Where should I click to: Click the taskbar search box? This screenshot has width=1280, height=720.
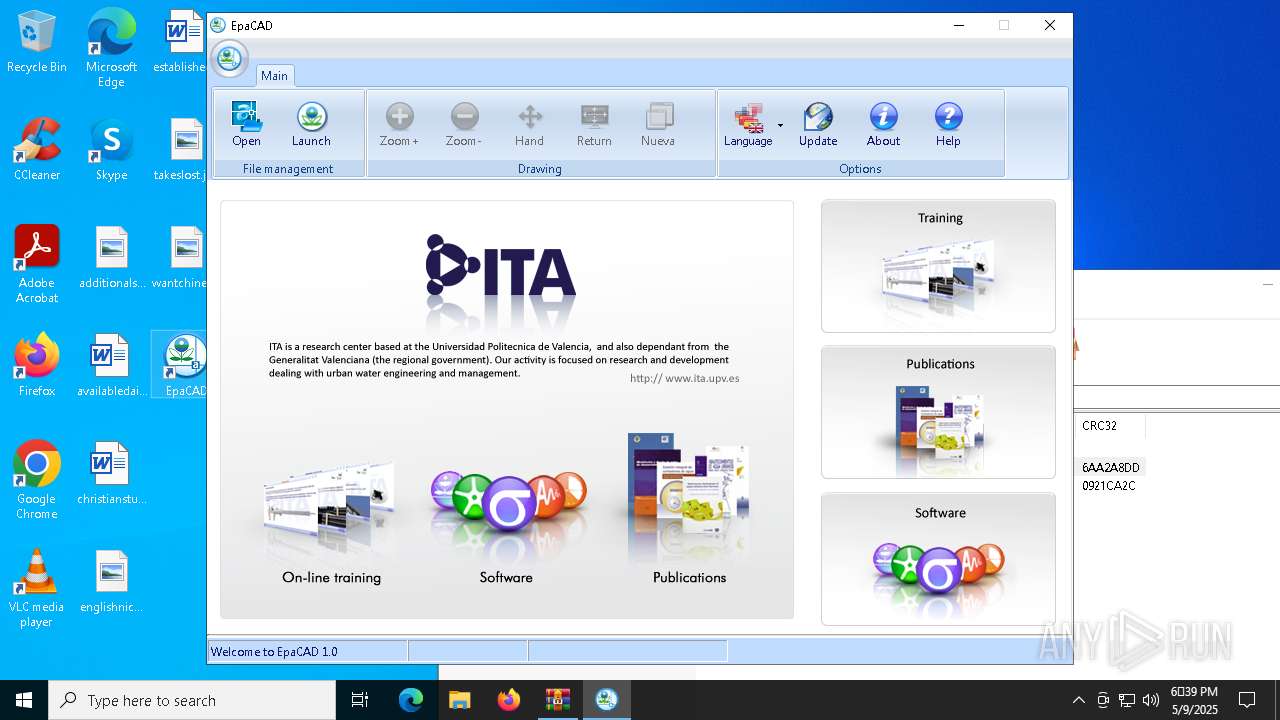pyautogui.click(x=192, y=700)
